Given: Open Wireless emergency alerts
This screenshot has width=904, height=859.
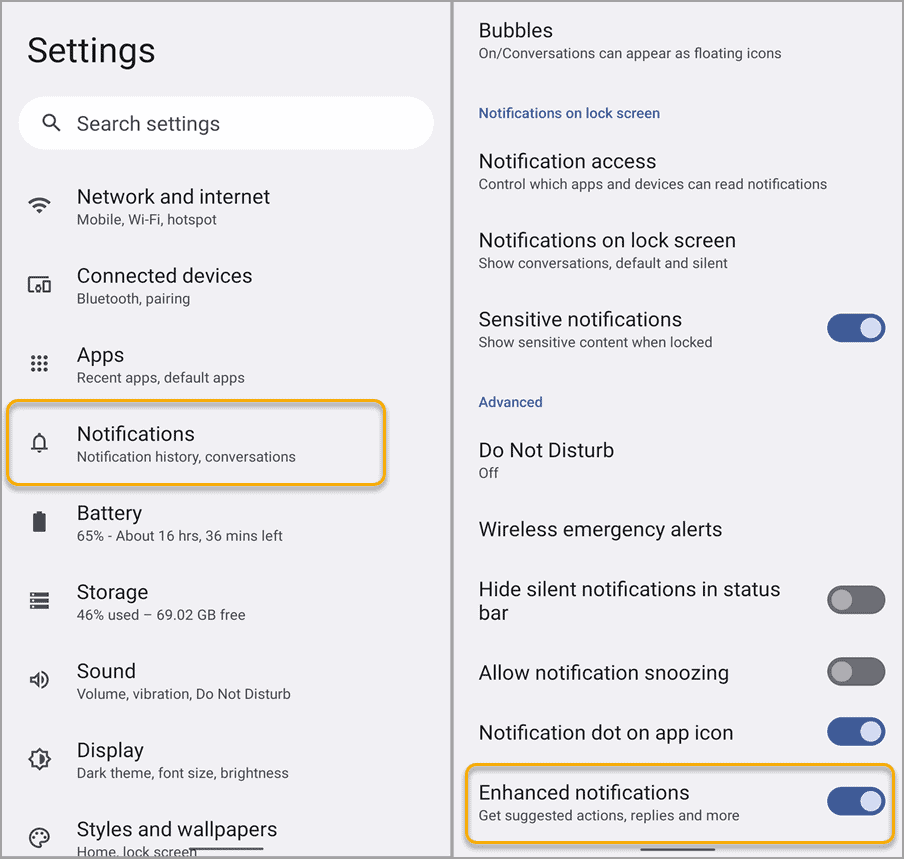Looking at the screenshot, I should (x=600, y=529).
